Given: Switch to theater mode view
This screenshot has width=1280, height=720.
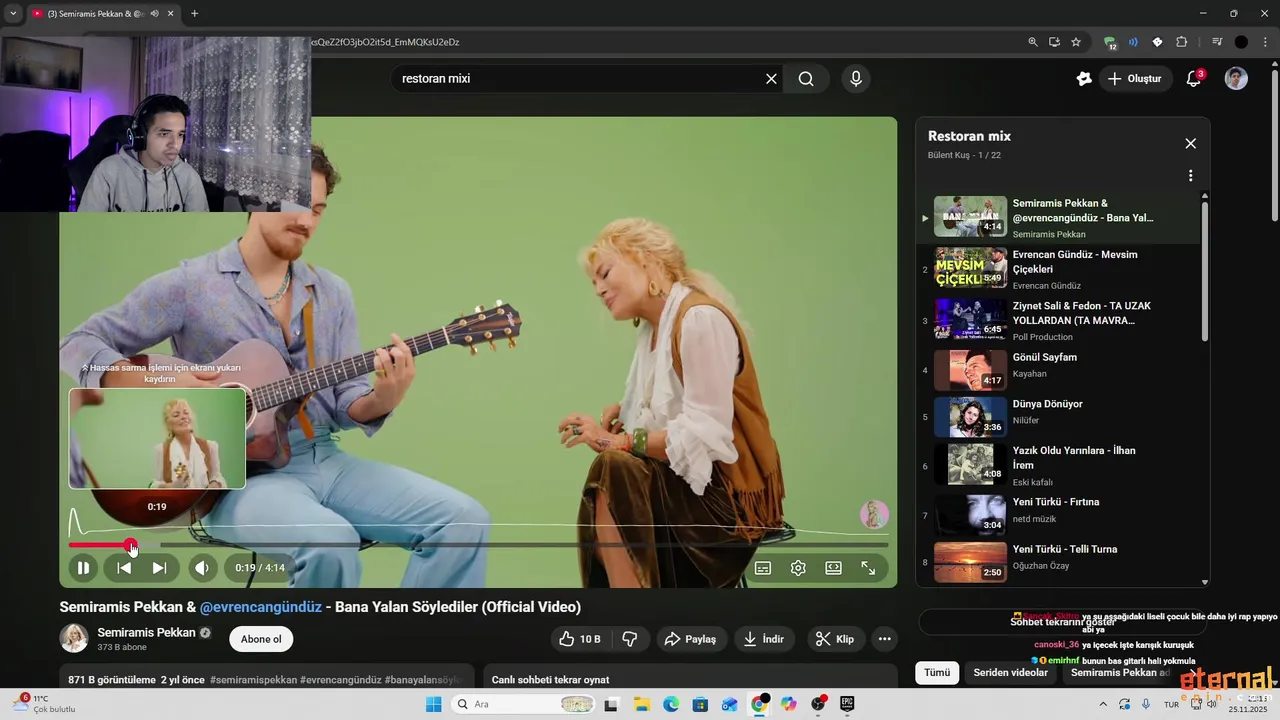Looking at the screenshot, I should tap(833, 568).
